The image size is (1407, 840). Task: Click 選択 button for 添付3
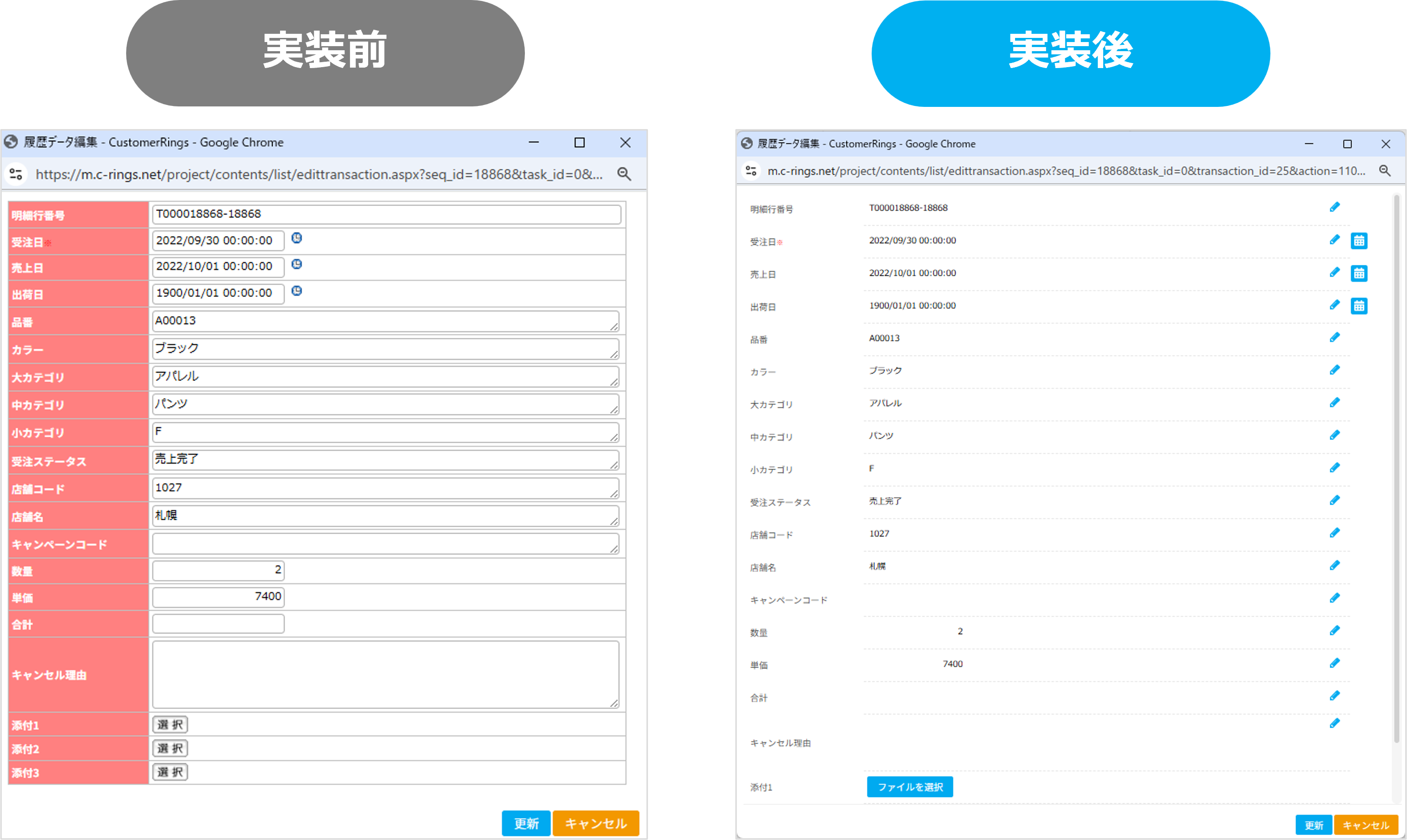(170, 772)
